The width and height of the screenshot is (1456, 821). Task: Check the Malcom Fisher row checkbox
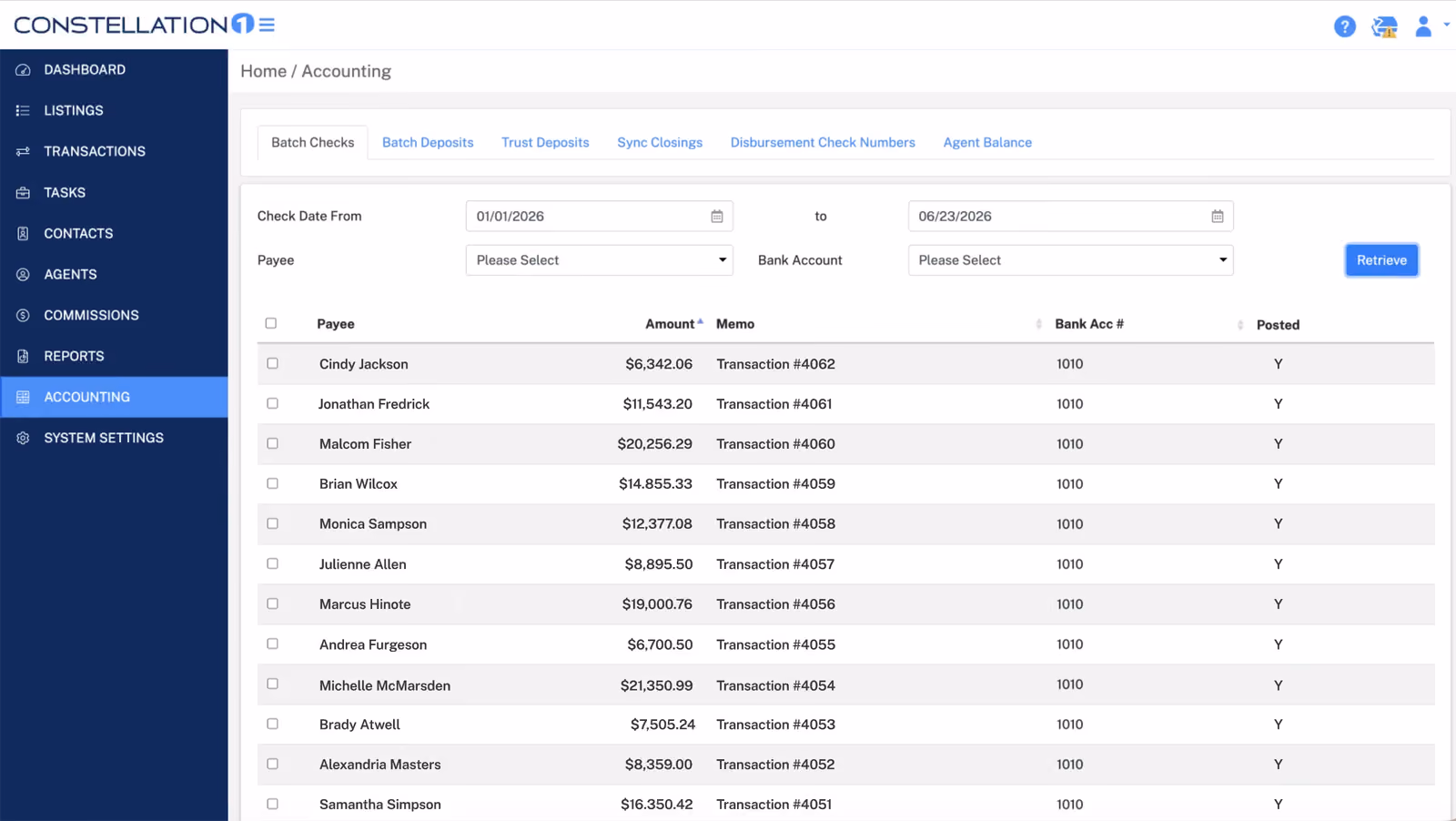point(272,443)
